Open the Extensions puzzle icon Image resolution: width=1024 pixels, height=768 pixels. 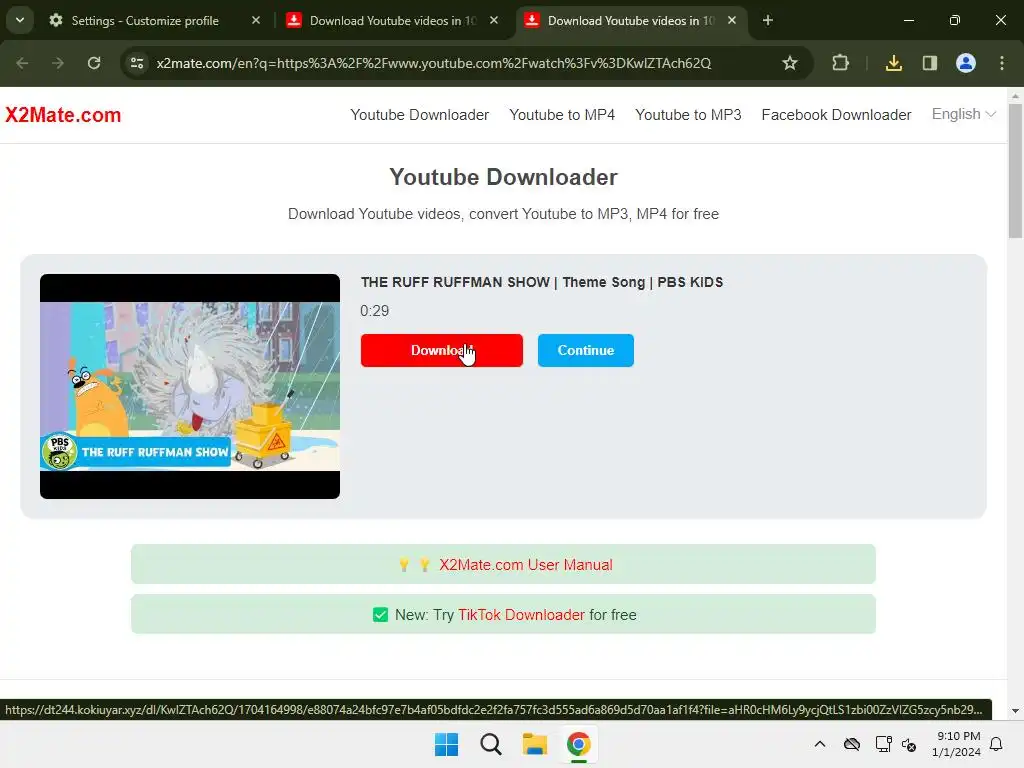(840, 63)
